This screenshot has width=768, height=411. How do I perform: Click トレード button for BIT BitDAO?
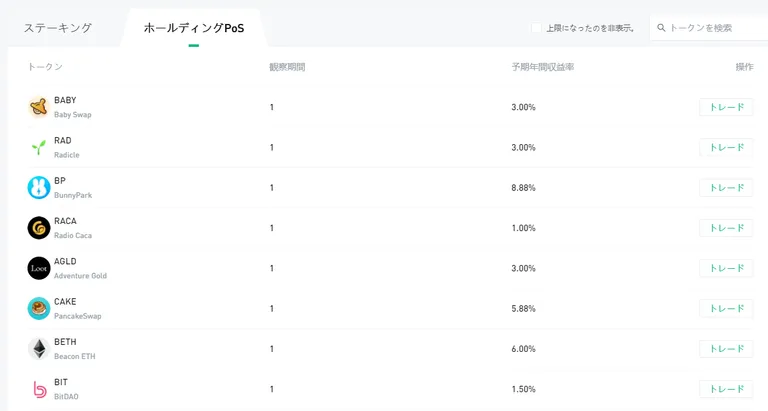726,389
